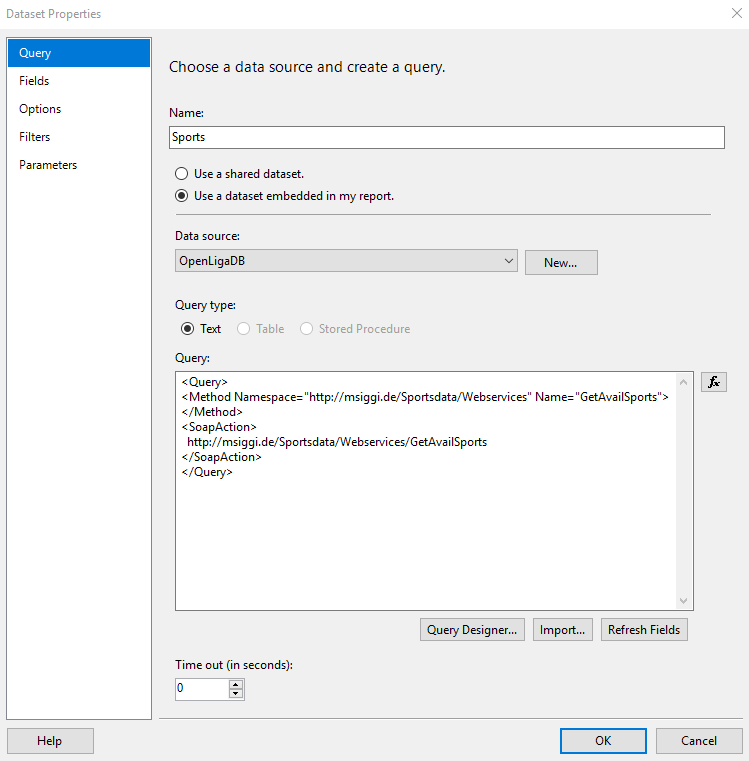Image resolution: width=749 pixels, height=761 pixels.
Task: Click the Import... button
Action: pos(563,630)
